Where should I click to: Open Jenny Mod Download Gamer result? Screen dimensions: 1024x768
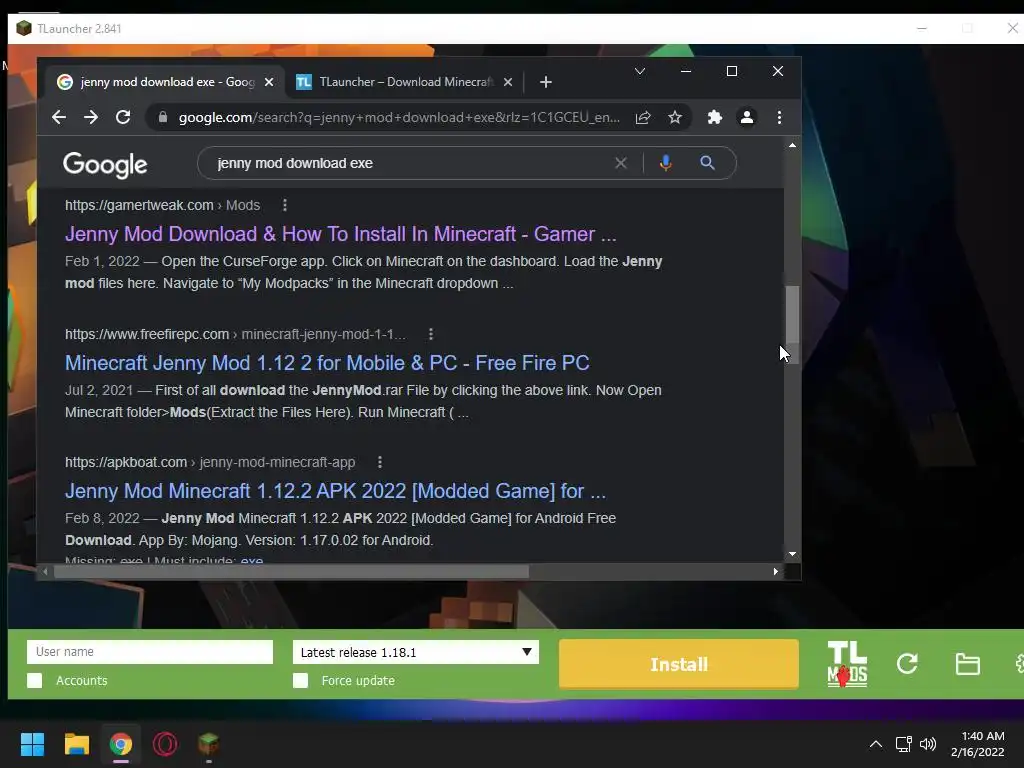click(x=340, y=234)
